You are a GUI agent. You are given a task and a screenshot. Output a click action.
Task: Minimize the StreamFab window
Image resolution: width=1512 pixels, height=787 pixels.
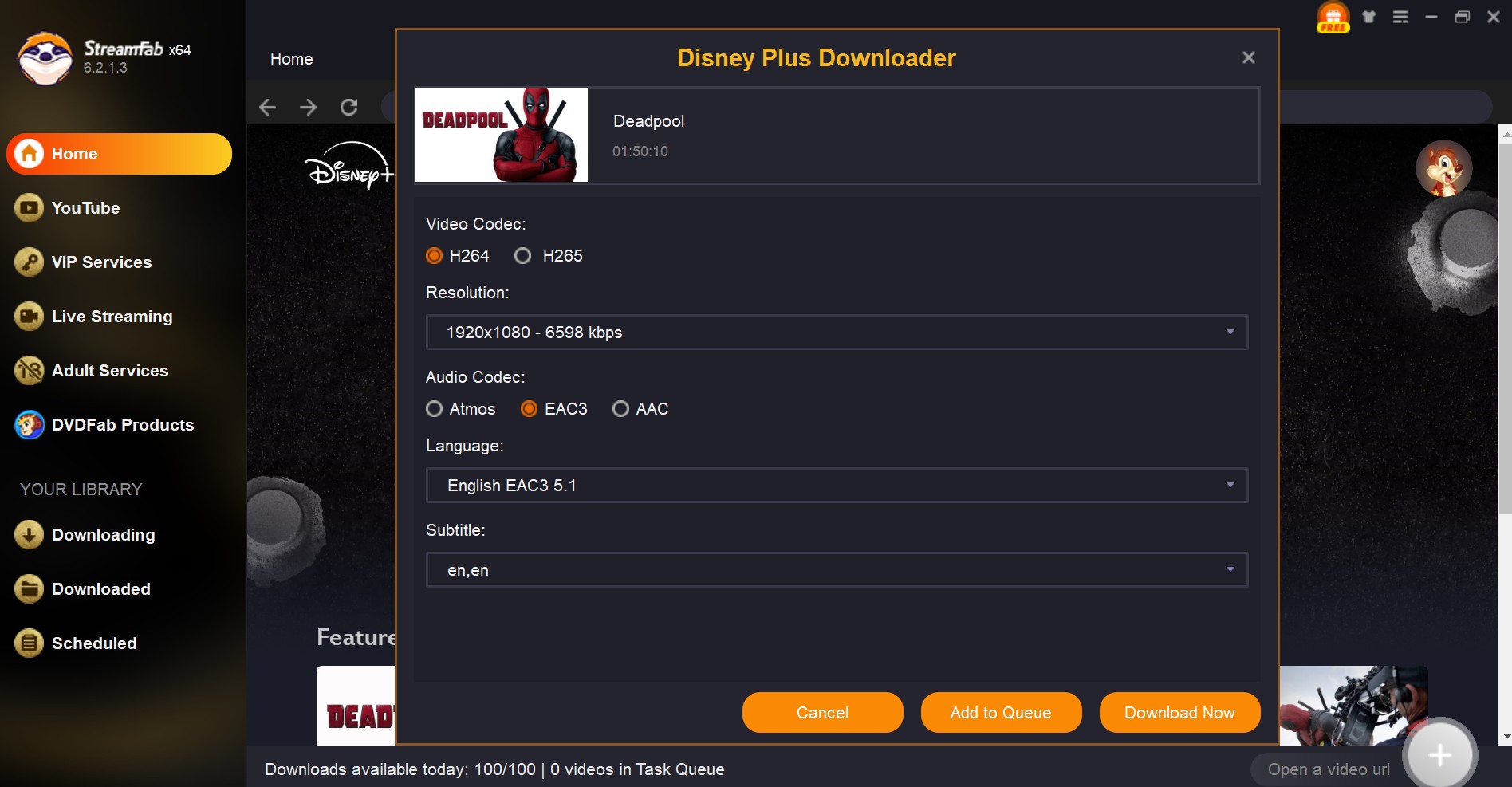pyautogui.click(x=1431, y=17)
